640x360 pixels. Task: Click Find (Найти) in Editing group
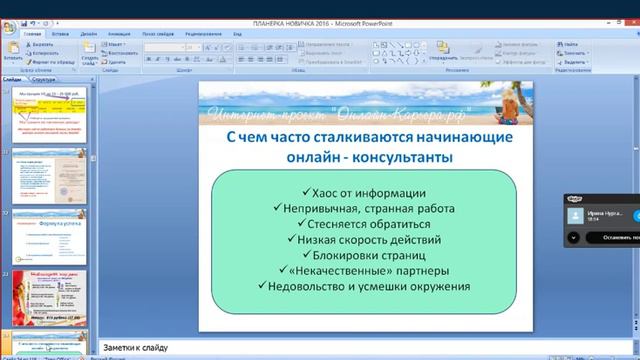[x=567, y=44]
